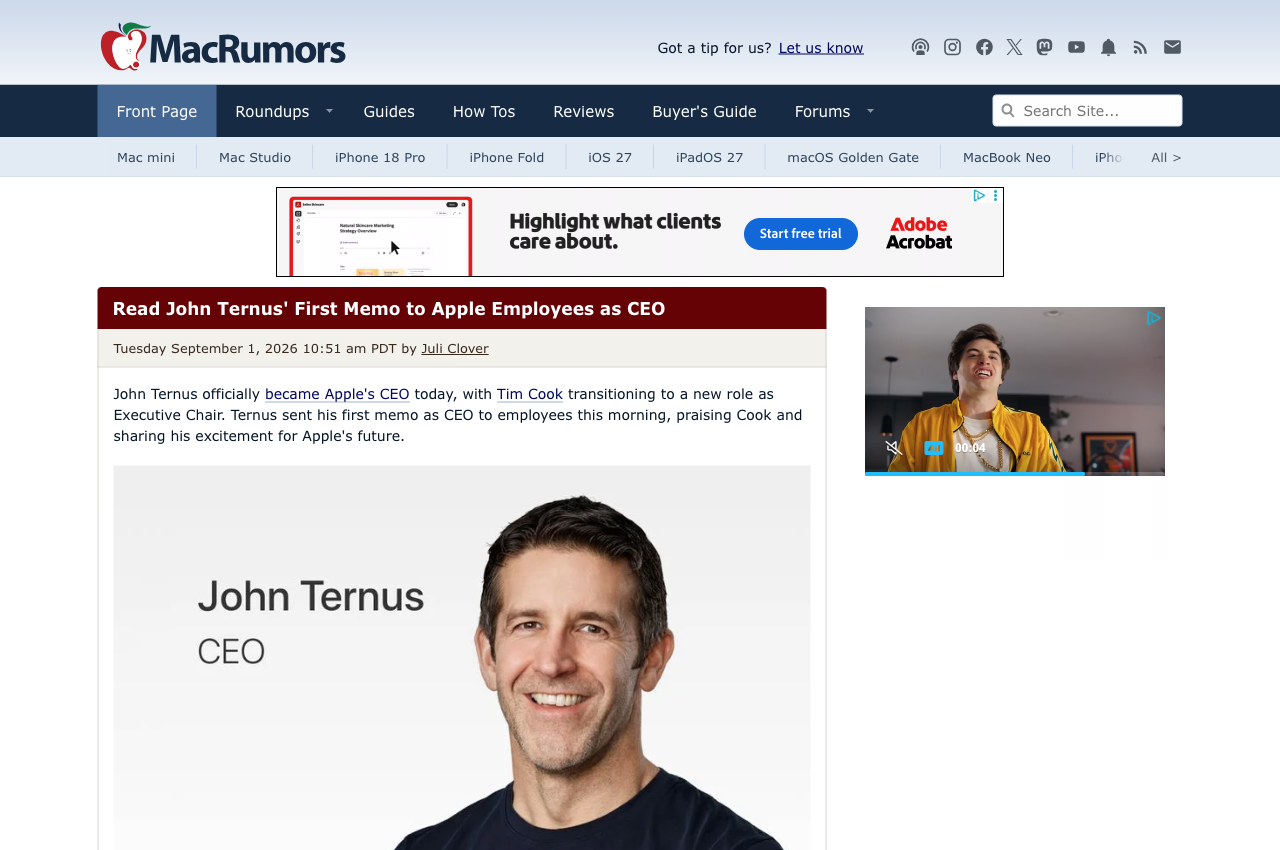The image size is (1280, 850).
Task: Open the Roundups menu item
Action: point(272,111)
